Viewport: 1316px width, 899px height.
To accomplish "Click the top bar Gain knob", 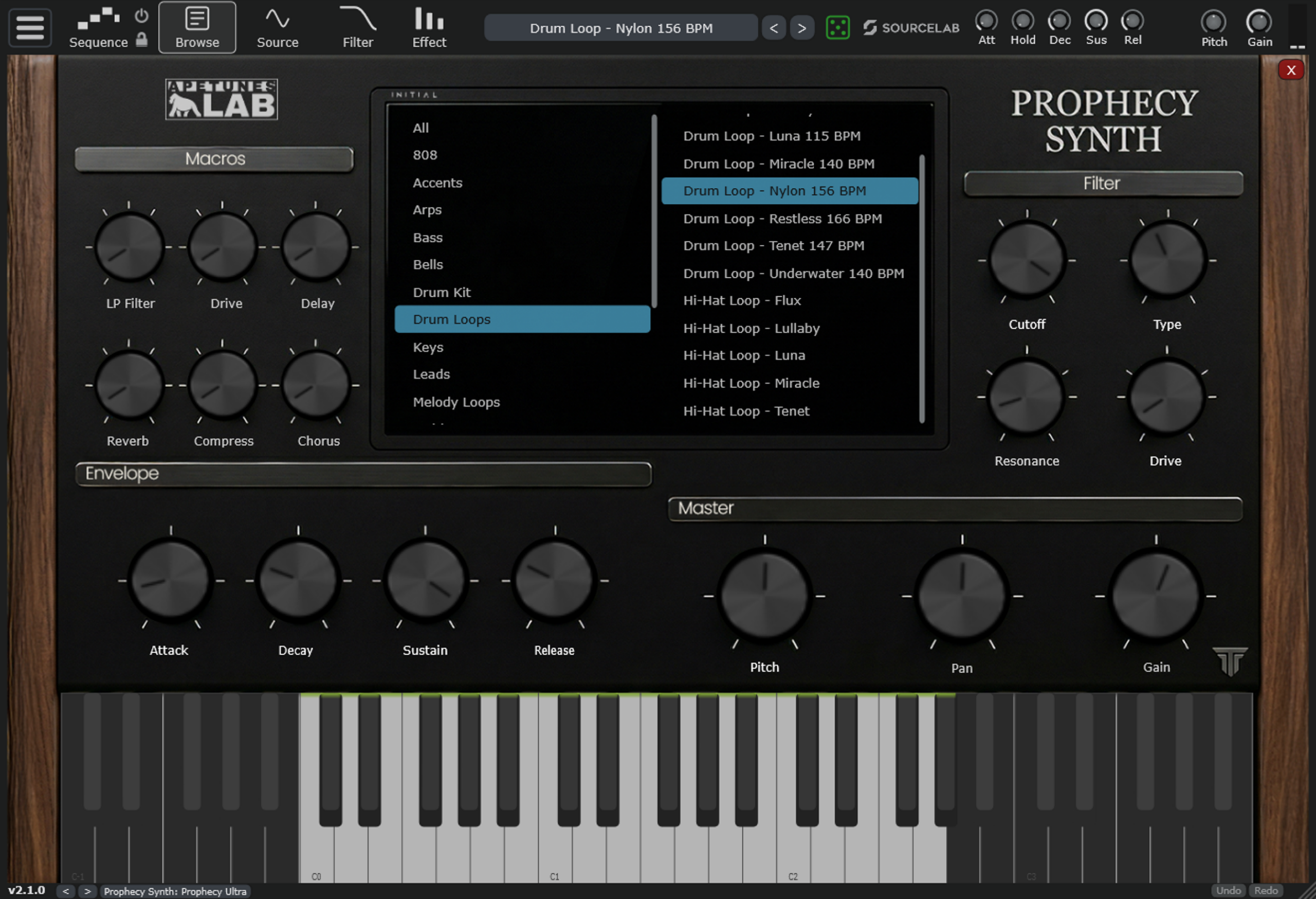I will pyautogui.click(x=1259, y=23).
